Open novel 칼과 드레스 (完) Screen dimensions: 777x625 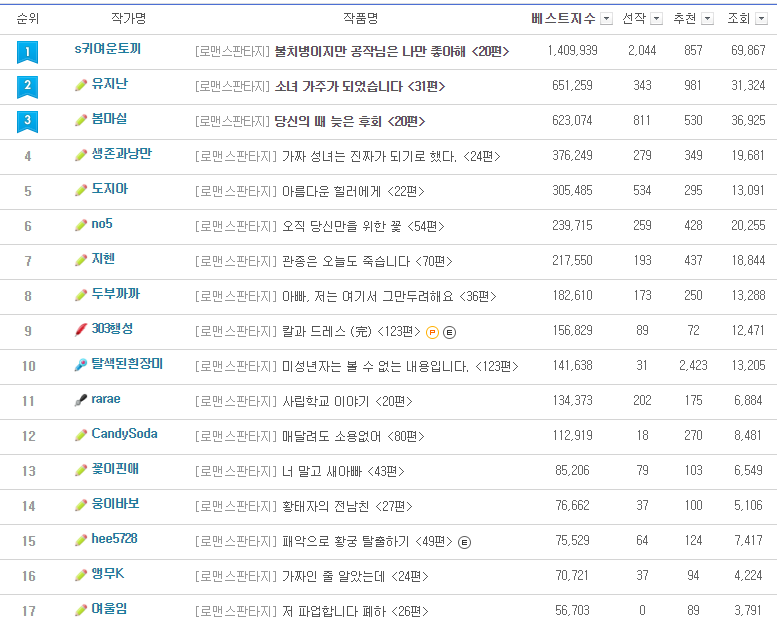click(351, 332)
